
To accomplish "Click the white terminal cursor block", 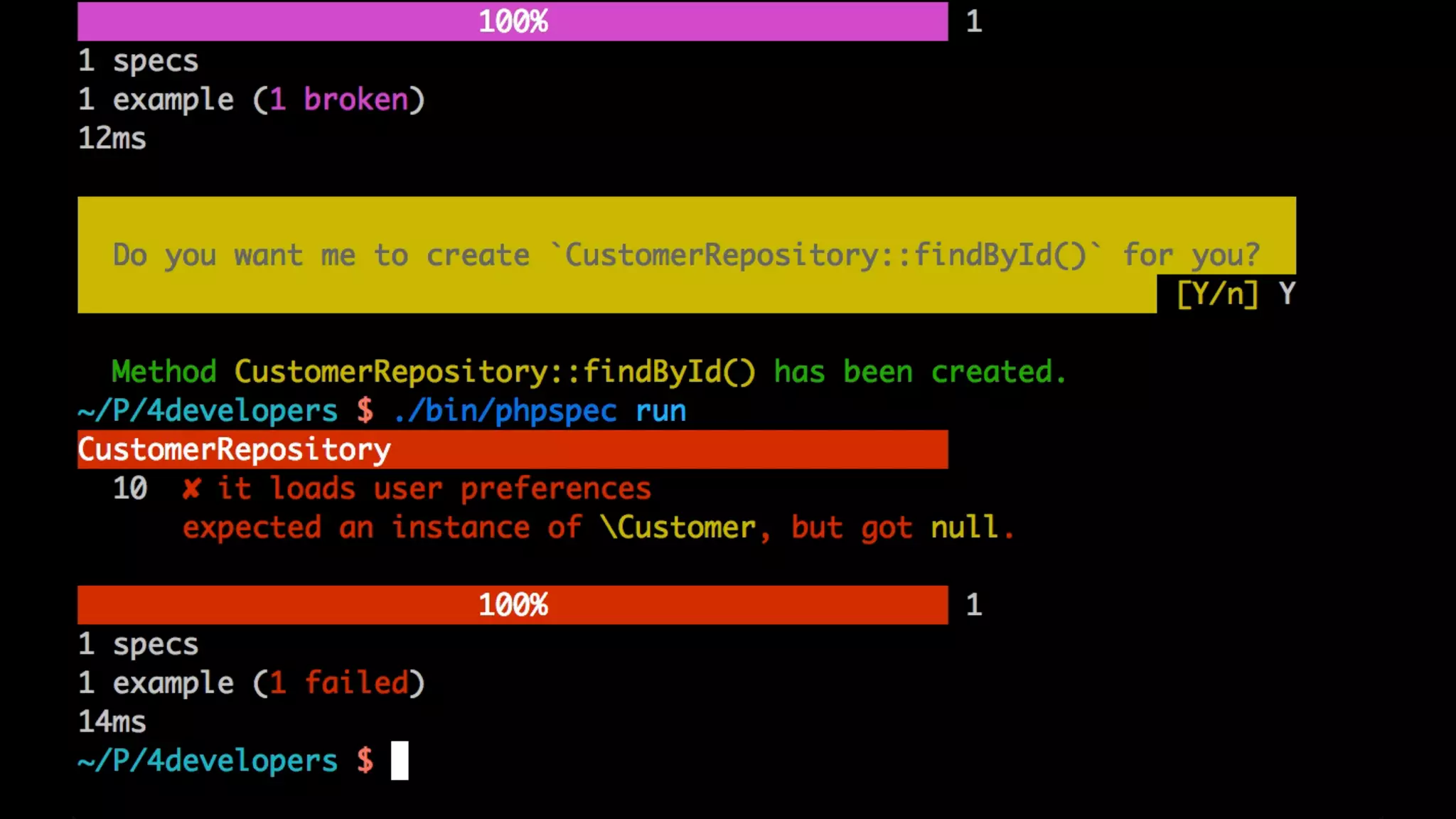I will (400, 761).
